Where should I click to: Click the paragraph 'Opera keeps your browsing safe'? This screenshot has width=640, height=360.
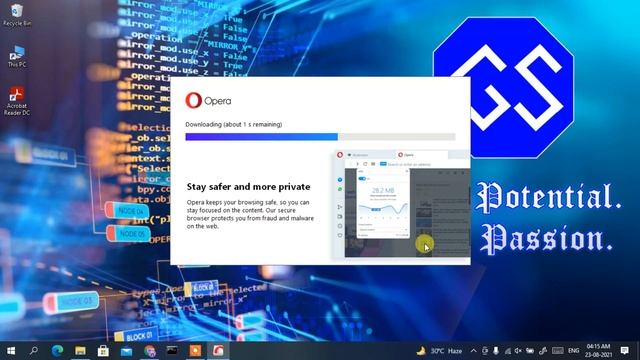tap(250, 214)
